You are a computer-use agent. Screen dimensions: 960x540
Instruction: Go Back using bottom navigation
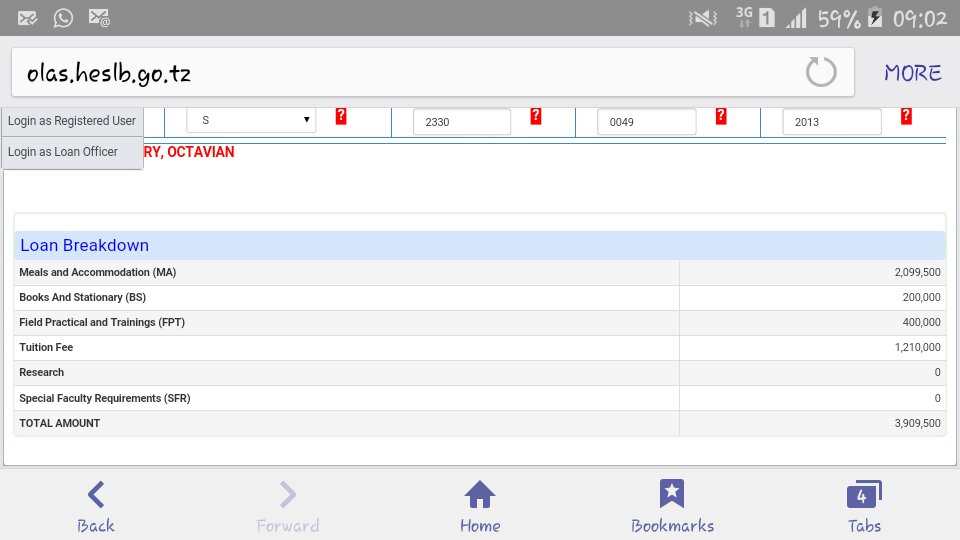click(x=96, y=508)
